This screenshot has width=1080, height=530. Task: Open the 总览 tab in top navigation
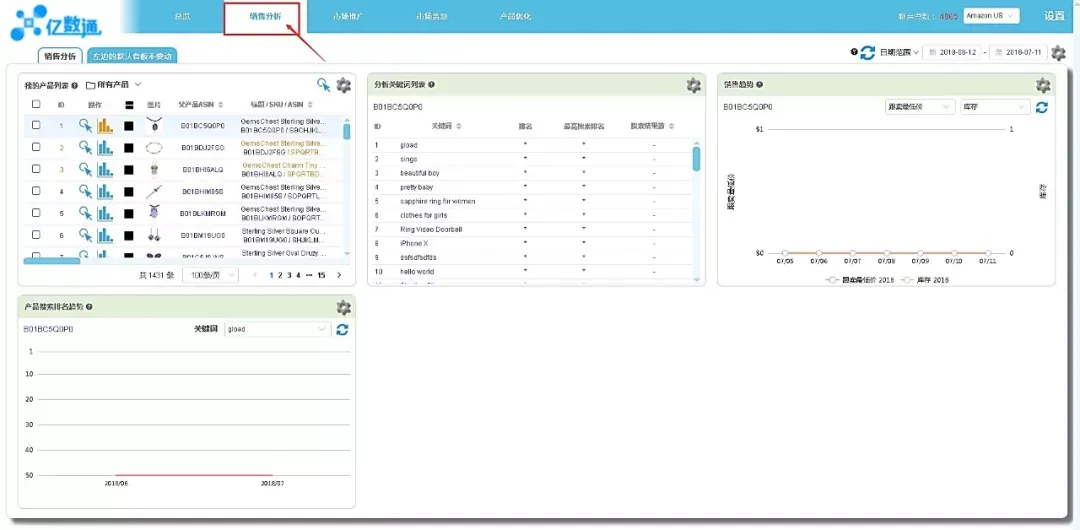[183, 16]
